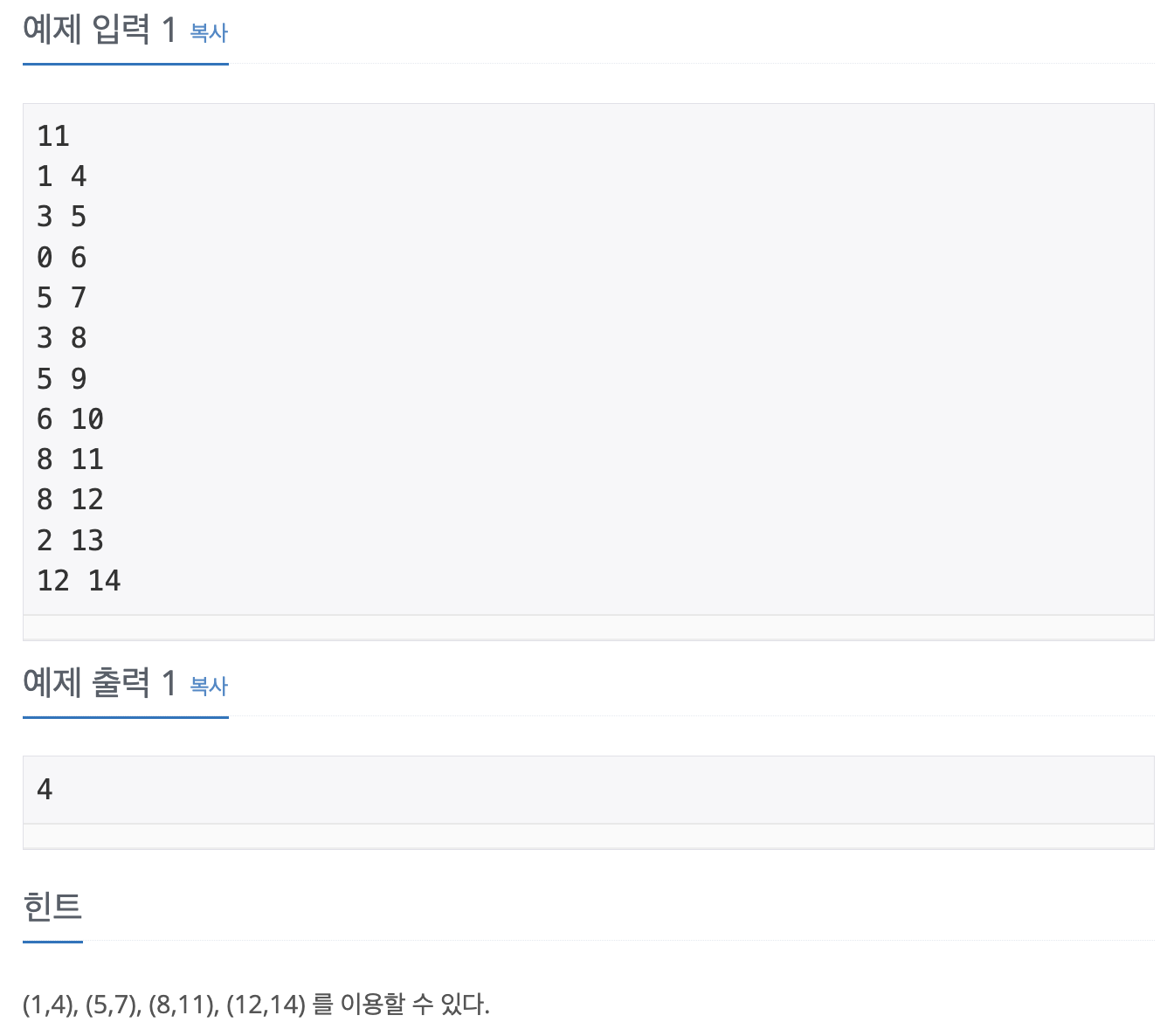Image resolution: width=1167 pixels, height=1036 pixels.
Task: Click the 힌트 section heading
Action: tap(51, 908)
